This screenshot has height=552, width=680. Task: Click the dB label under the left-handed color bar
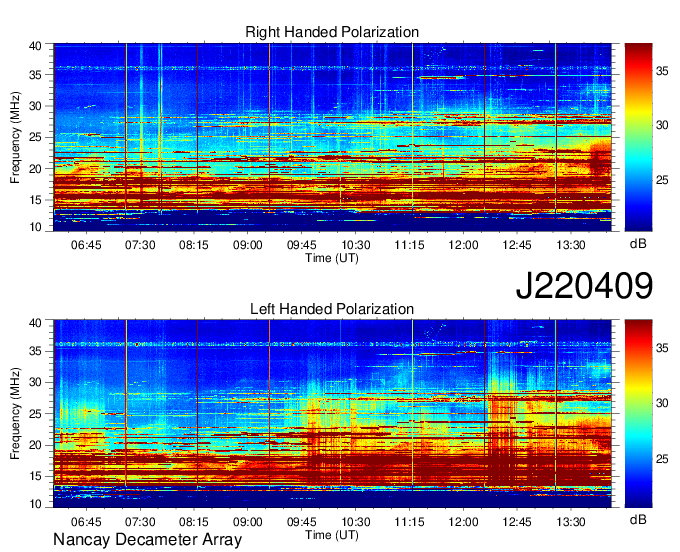(638, 519)
